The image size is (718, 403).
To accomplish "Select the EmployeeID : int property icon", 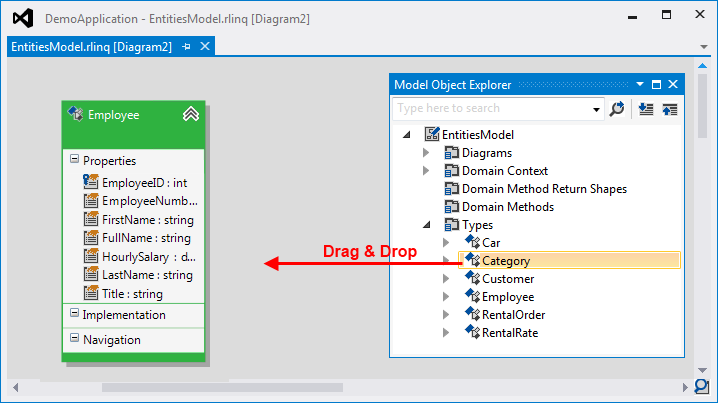I will tap(91, 182).
